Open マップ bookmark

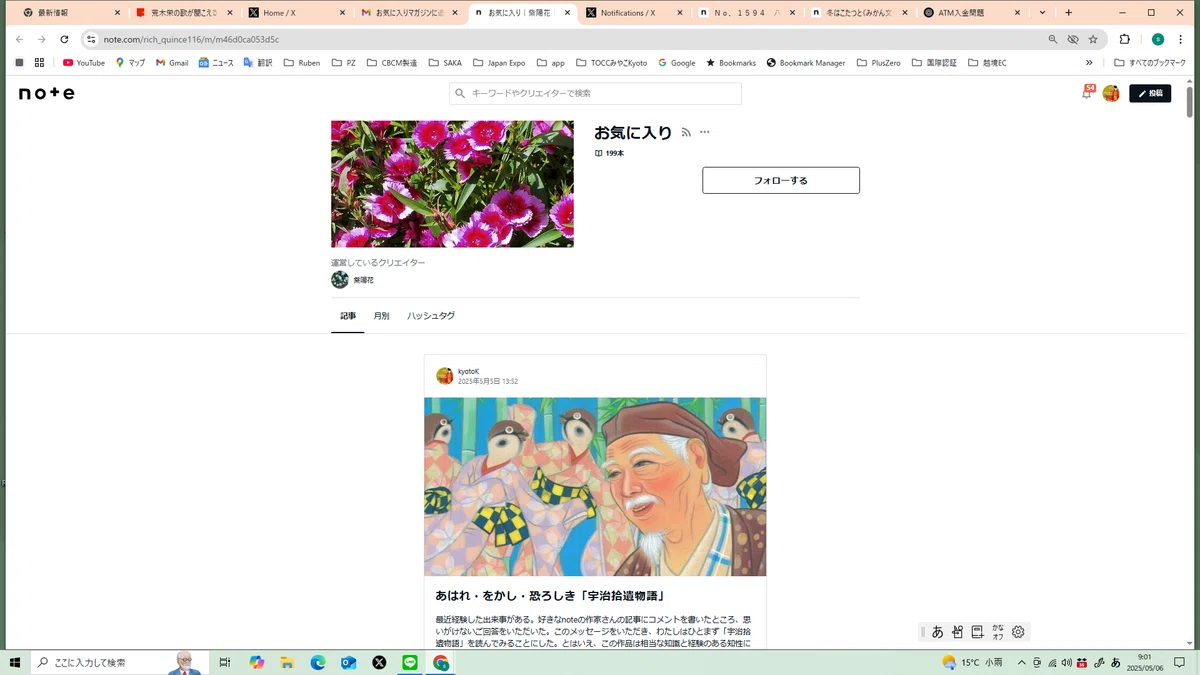[130, 62]
